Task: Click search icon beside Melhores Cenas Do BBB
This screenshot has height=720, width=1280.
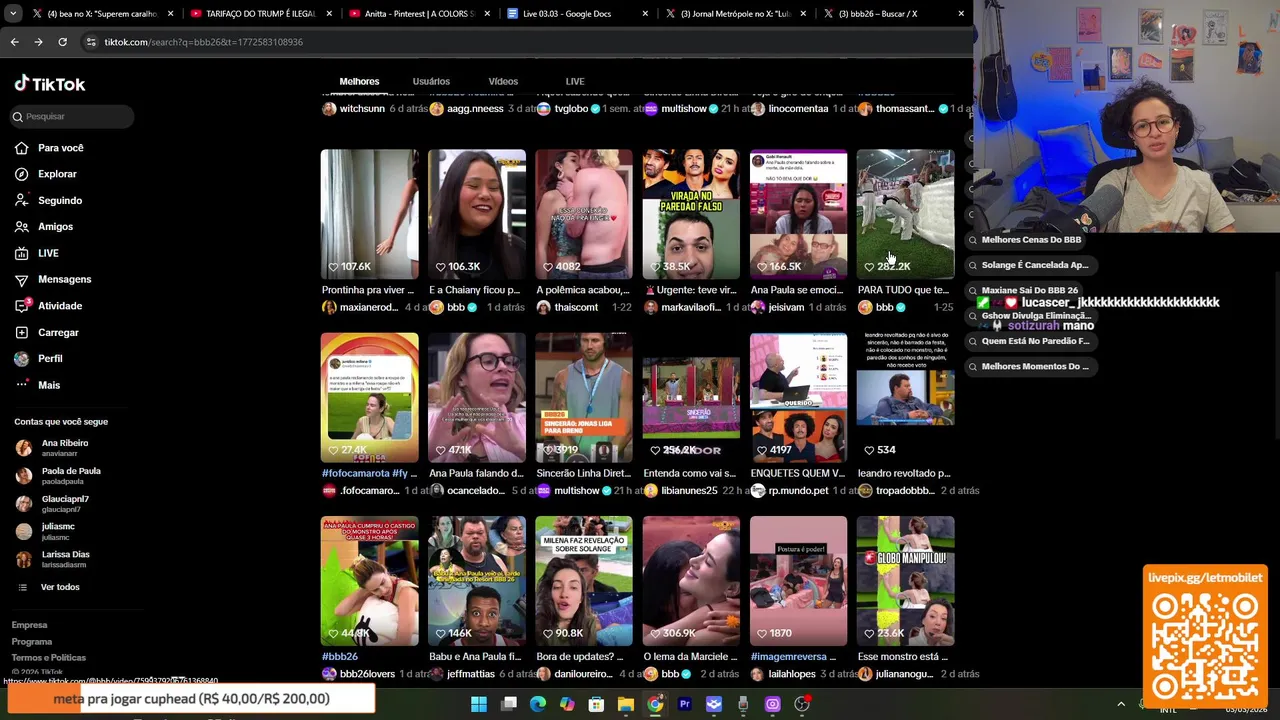Action: pyautogui.click(x=972, y=240)
